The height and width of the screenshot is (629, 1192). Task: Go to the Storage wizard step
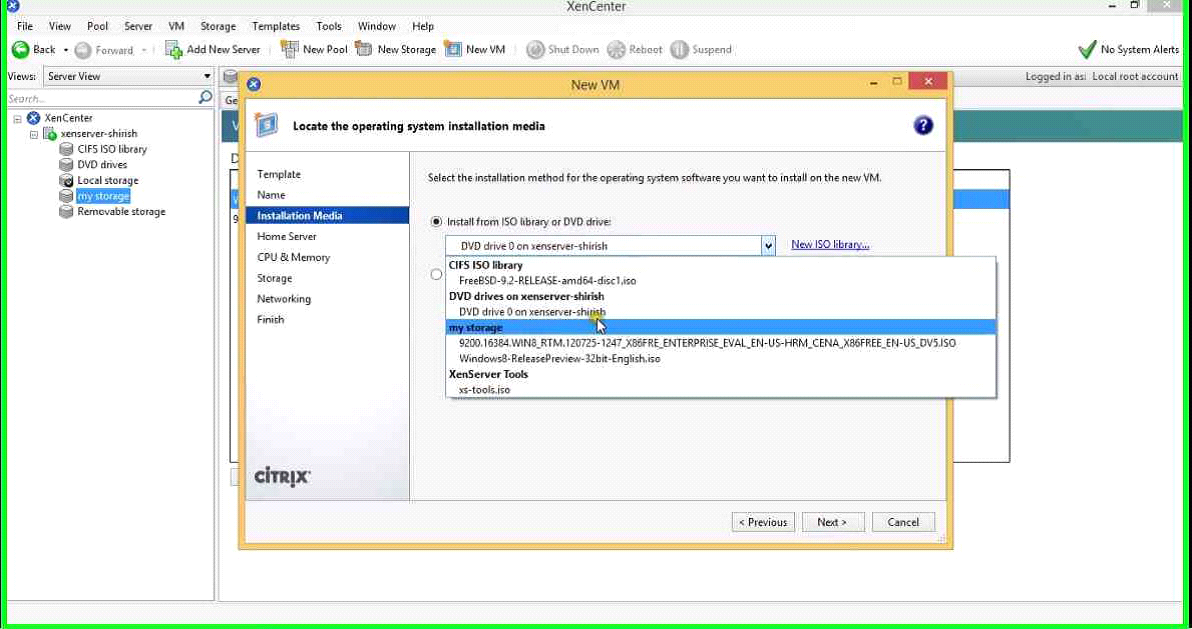pyautogui.click(x=274, y=278)
